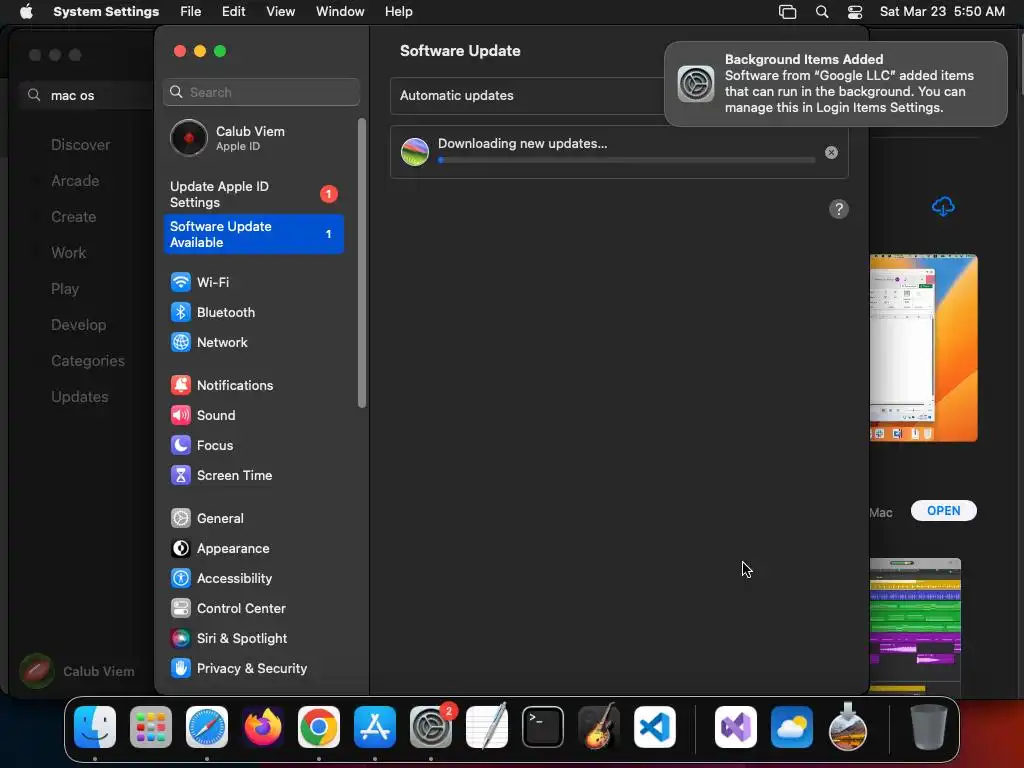This screenshot has height=768, width=1024.
Task: Click the settings sidebar scrollbar
Action: point(362,263)
